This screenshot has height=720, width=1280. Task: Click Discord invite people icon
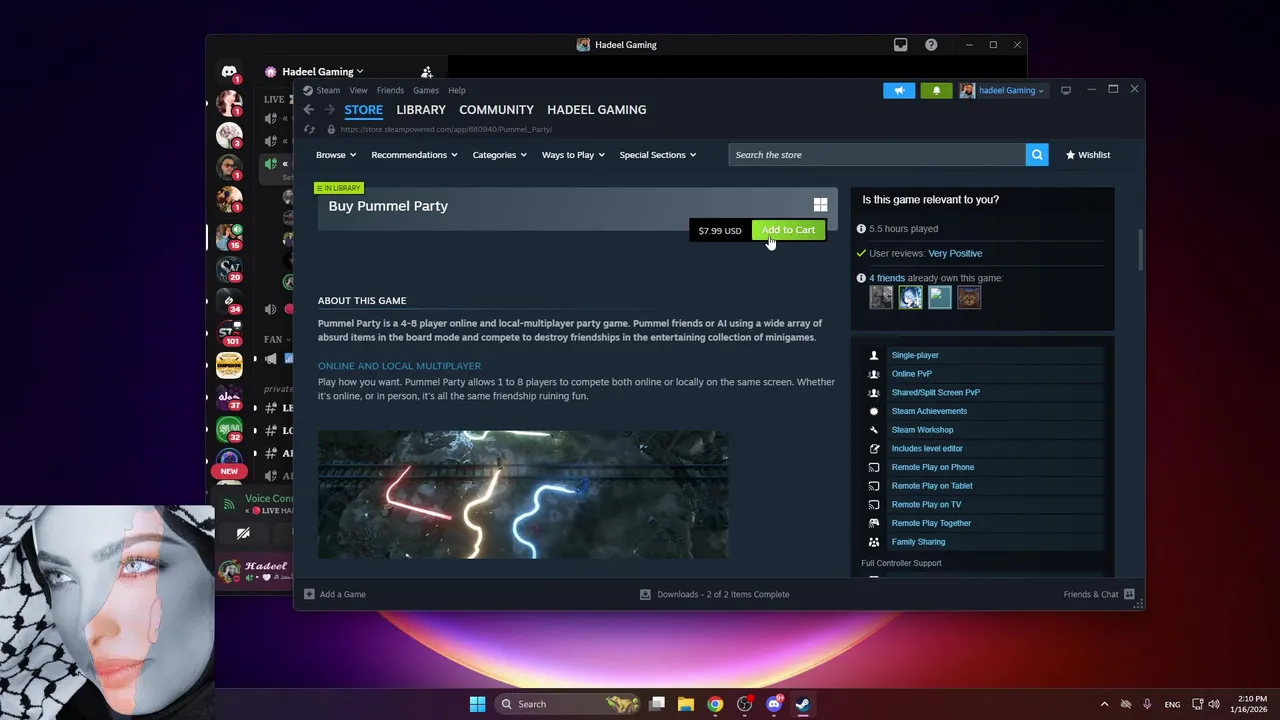click(x=427, y=72)
